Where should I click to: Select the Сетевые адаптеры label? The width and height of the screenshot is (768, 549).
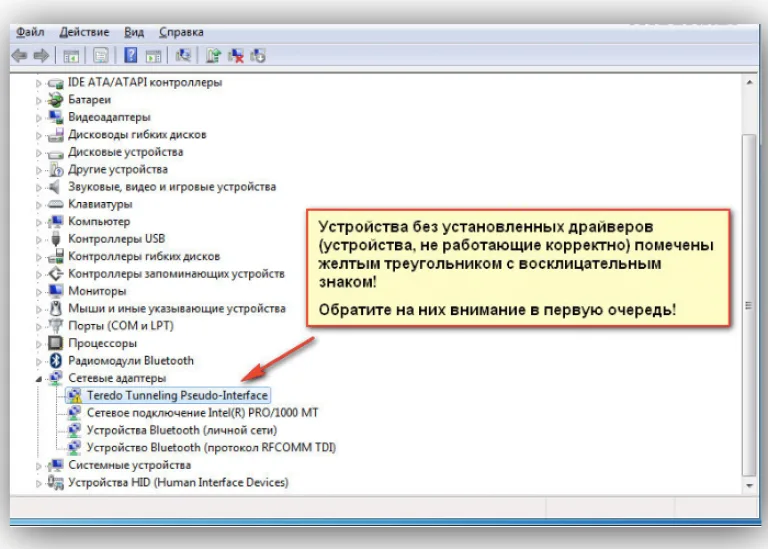117,378
